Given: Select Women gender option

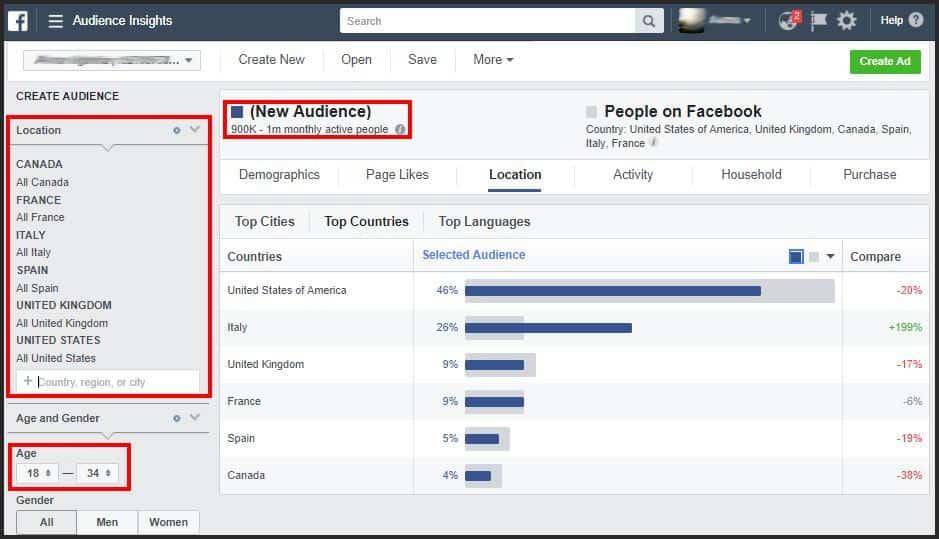Looking at the screenshot, I should tap(168, 522).
